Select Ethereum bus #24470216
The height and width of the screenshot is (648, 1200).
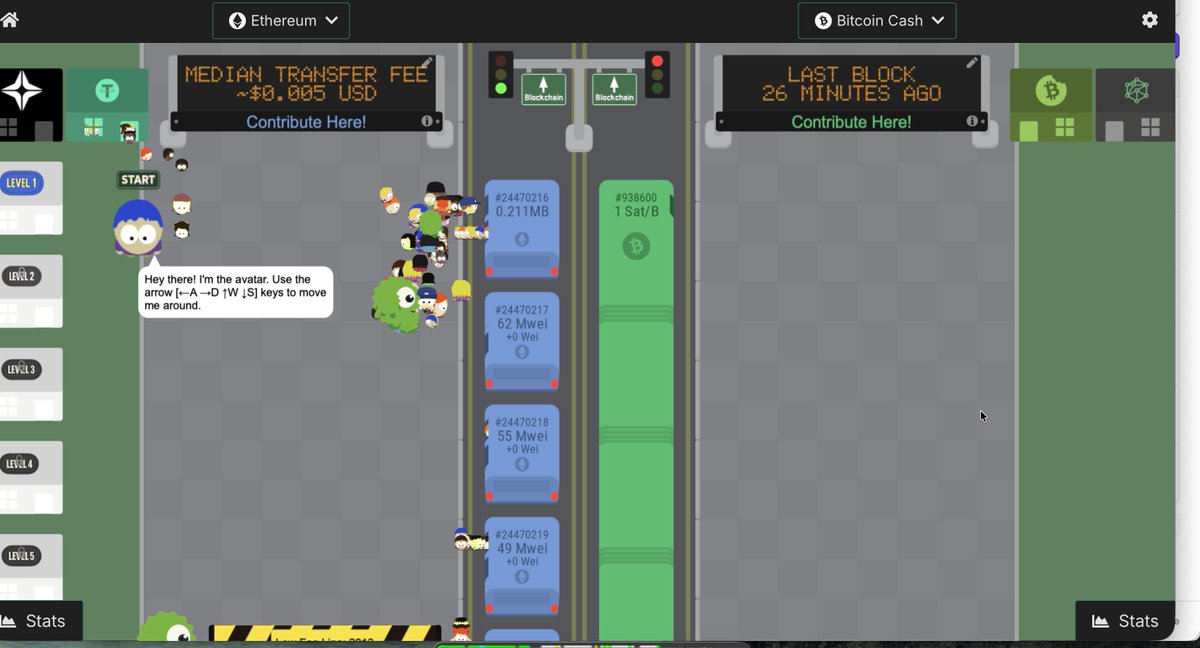522,229
